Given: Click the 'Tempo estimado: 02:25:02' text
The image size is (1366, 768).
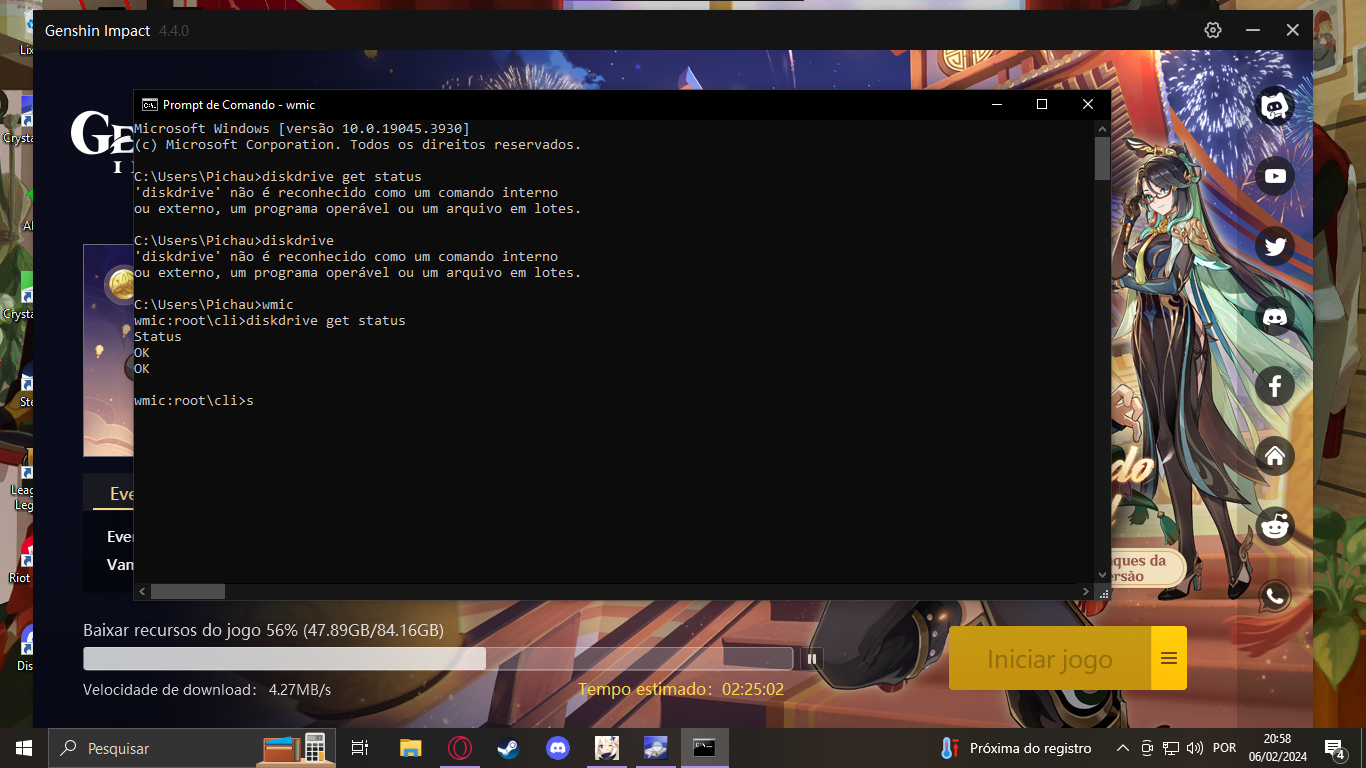Looking at the screenshot, I should pos(681,689).
